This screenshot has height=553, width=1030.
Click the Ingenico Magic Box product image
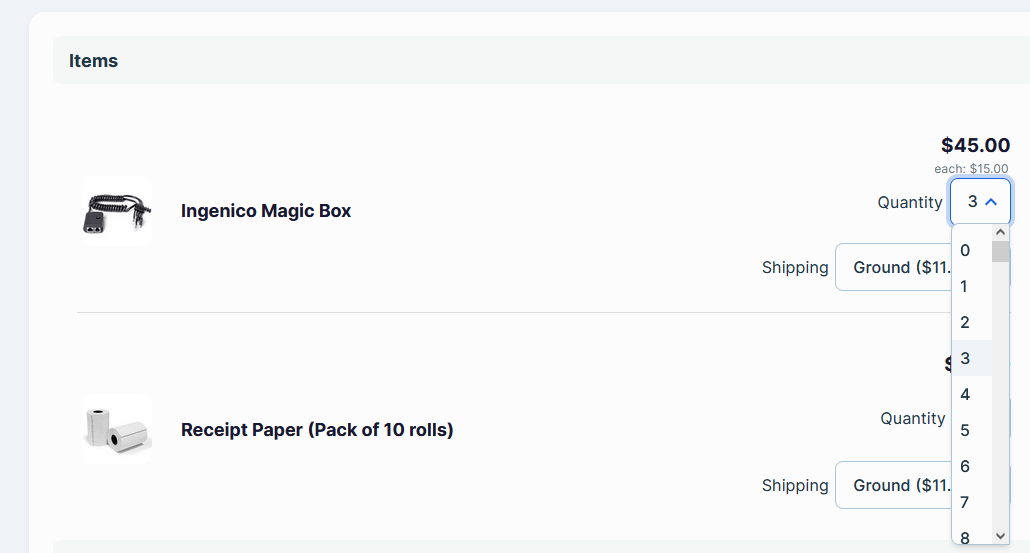click(116, 211)
